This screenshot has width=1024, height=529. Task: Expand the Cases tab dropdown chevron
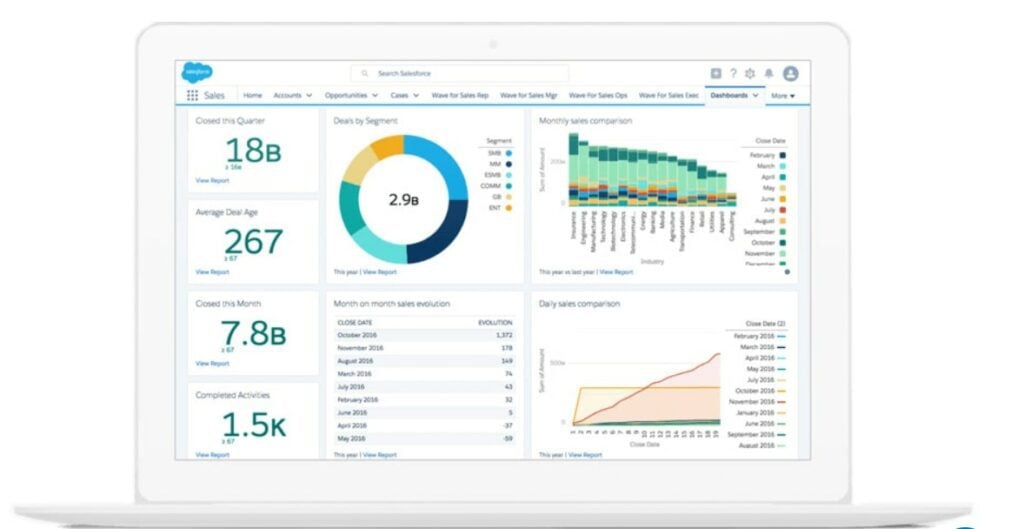[x=416, y=95]
